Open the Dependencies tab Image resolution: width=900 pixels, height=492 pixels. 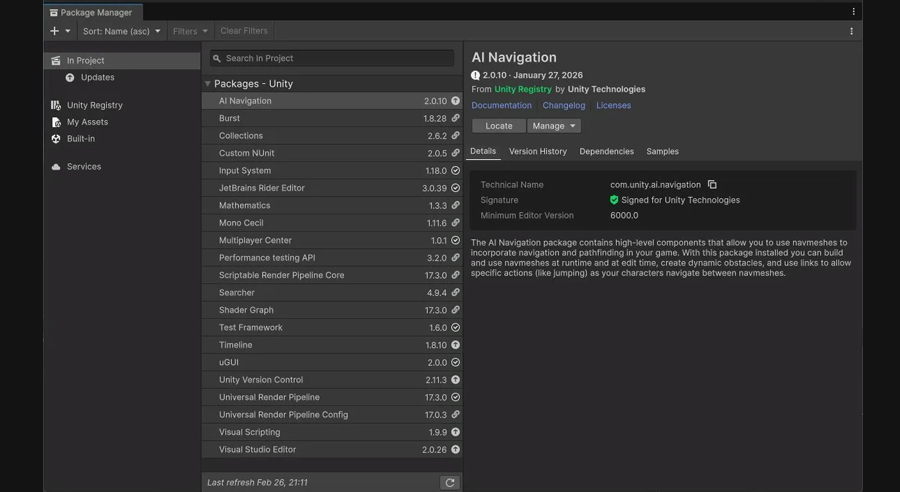tap(606, 152)
